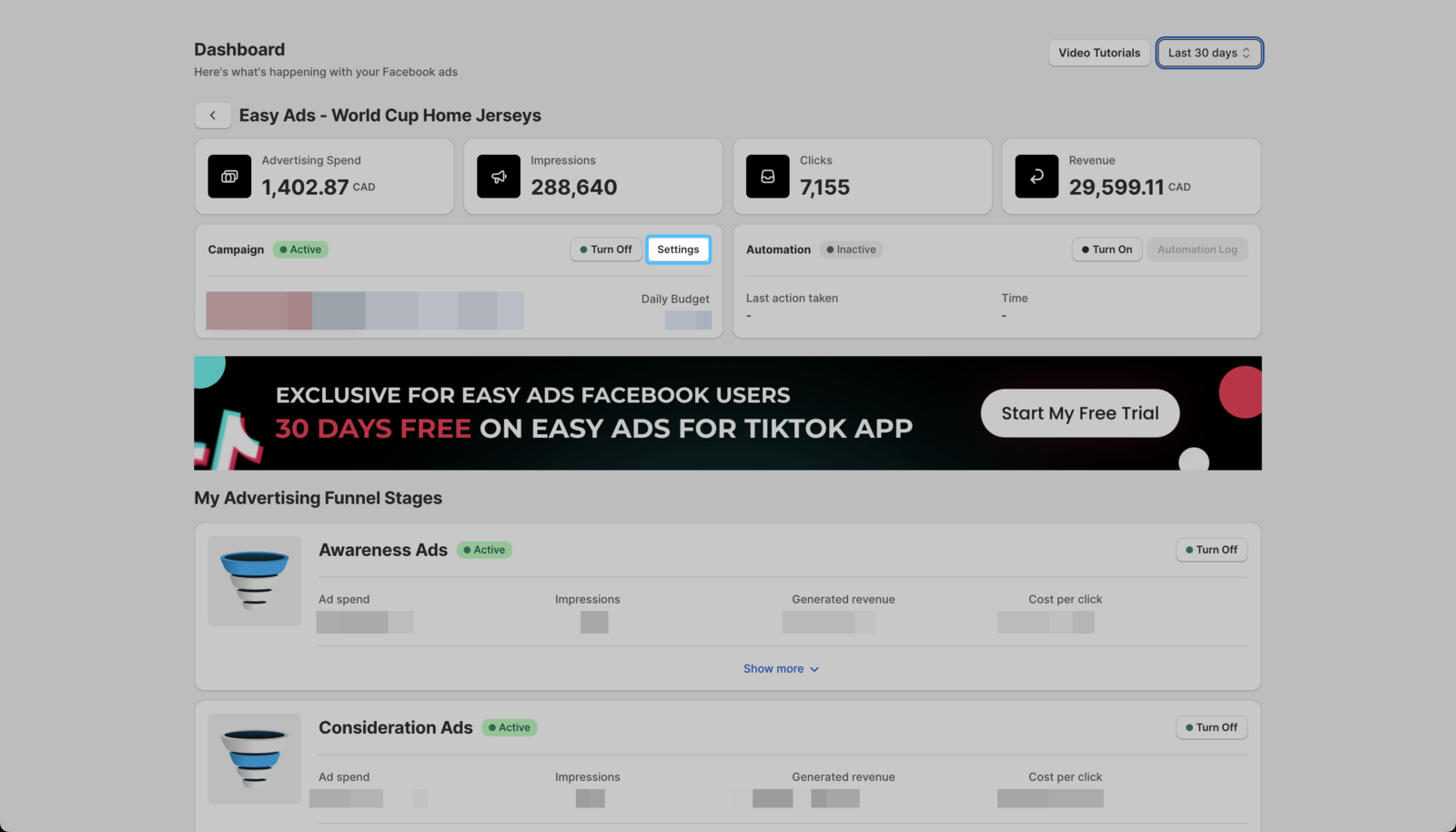Click the Awareness Ads funnel image

coord(255,581)
